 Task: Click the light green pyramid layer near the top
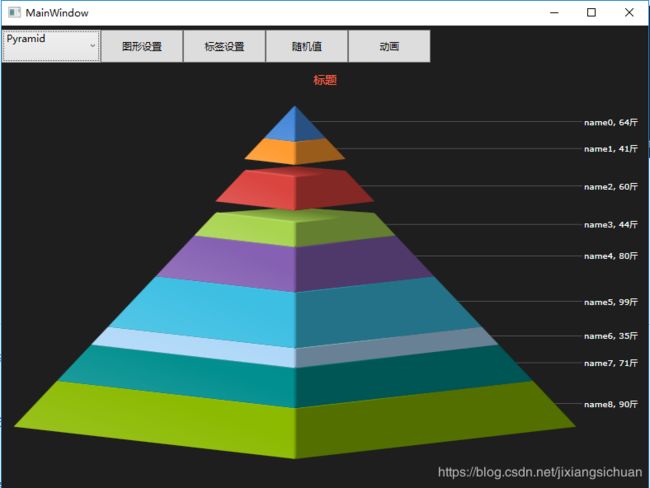tap(295, 229)
